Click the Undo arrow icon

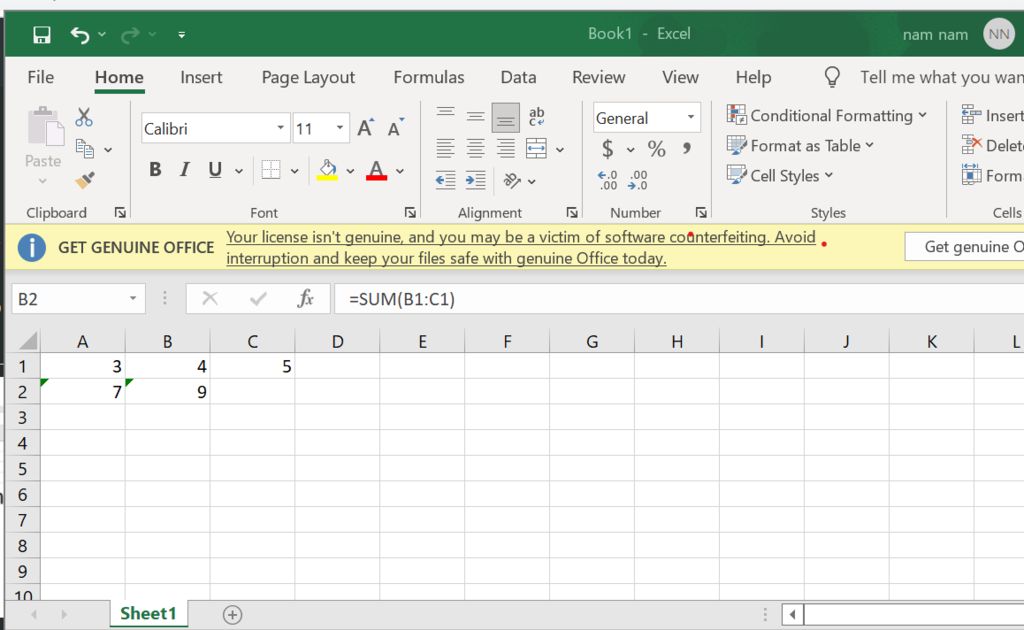80,35
